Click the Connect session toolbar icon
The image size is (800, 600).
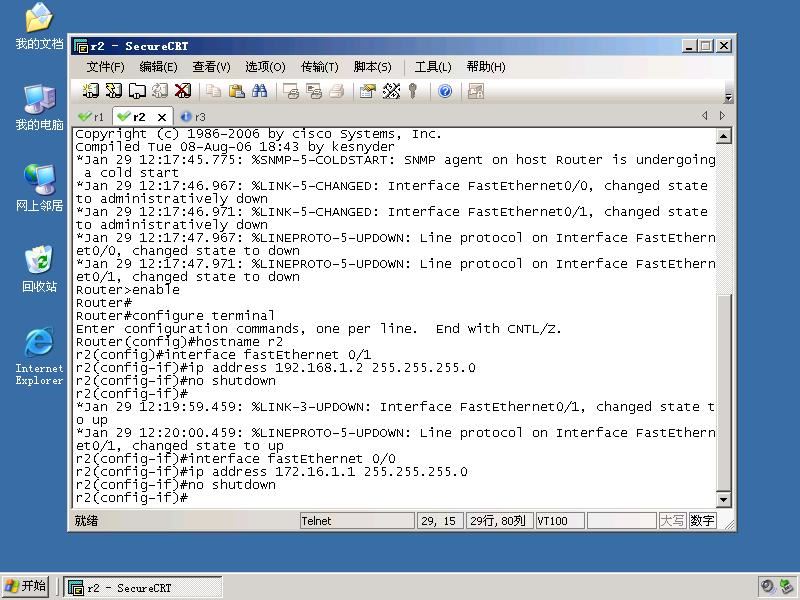tap(90, 91)
